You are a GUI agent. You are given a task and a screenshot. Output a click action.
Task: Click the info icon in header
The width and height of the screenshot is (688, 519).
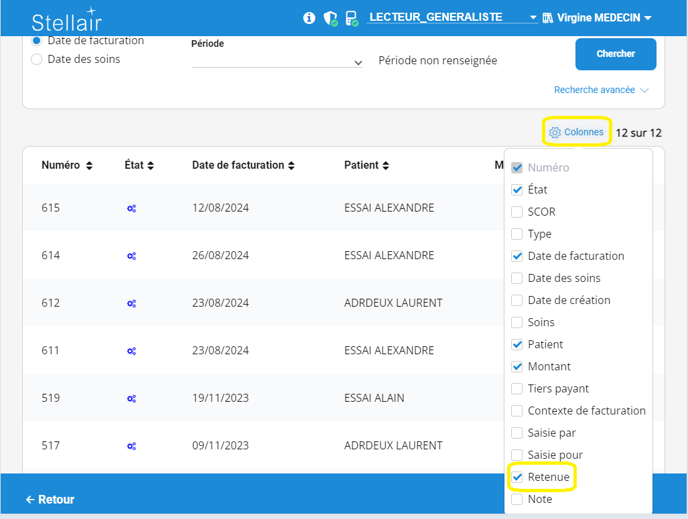coord(309,18)
